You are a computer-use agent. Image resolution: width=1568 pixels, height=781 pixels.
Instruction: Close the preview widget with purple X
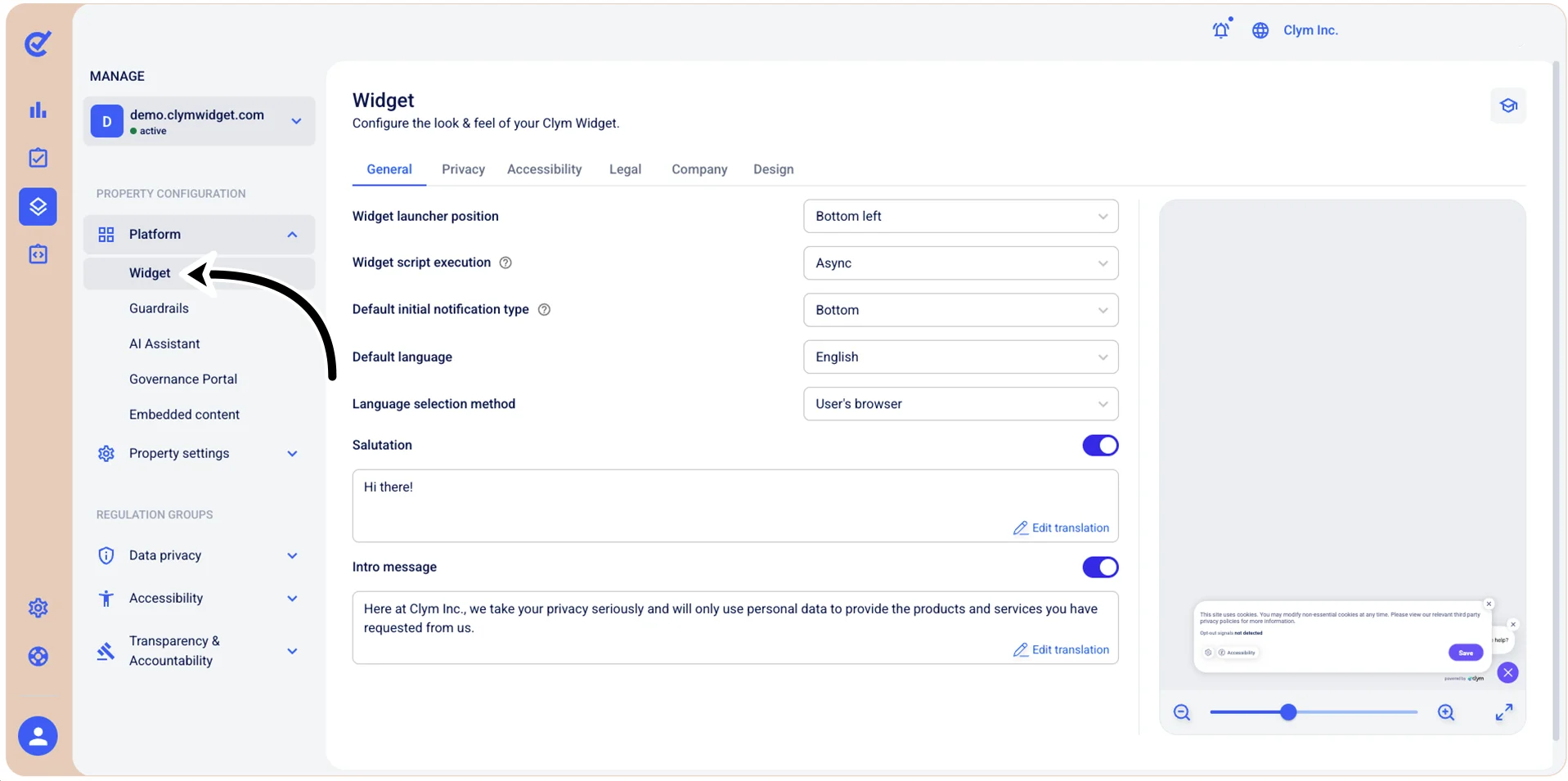coord(1507,673)
